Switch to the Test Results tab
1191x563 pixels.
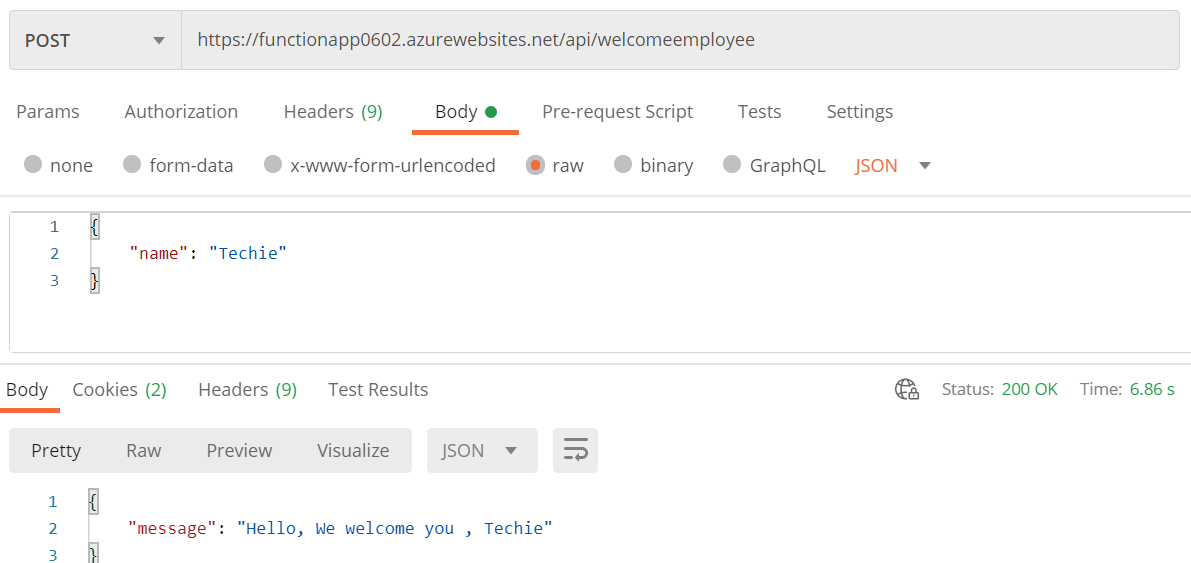378,390
